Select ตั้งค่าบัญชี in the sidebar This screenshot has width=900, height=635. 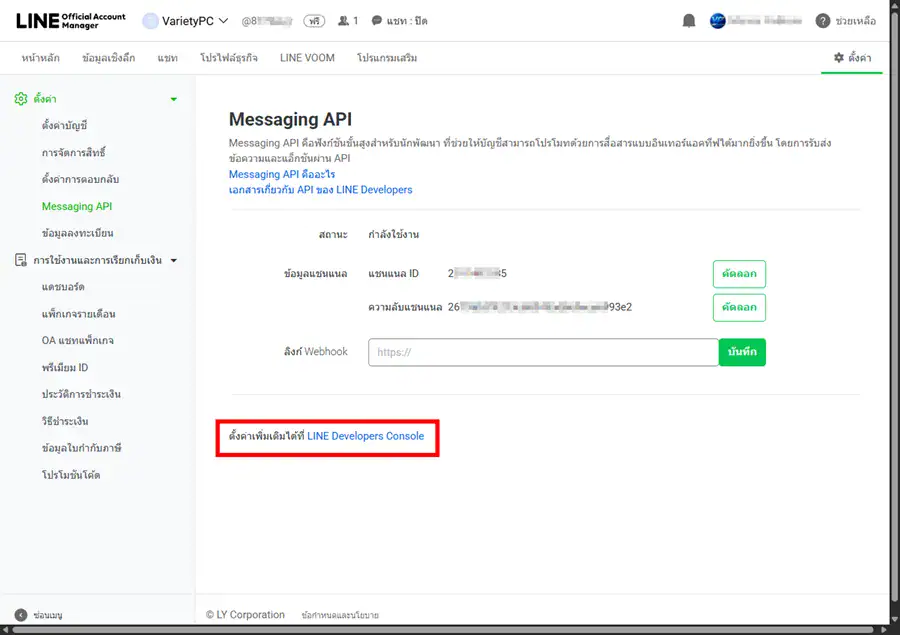pyautogui.click(x=64, y=125)
